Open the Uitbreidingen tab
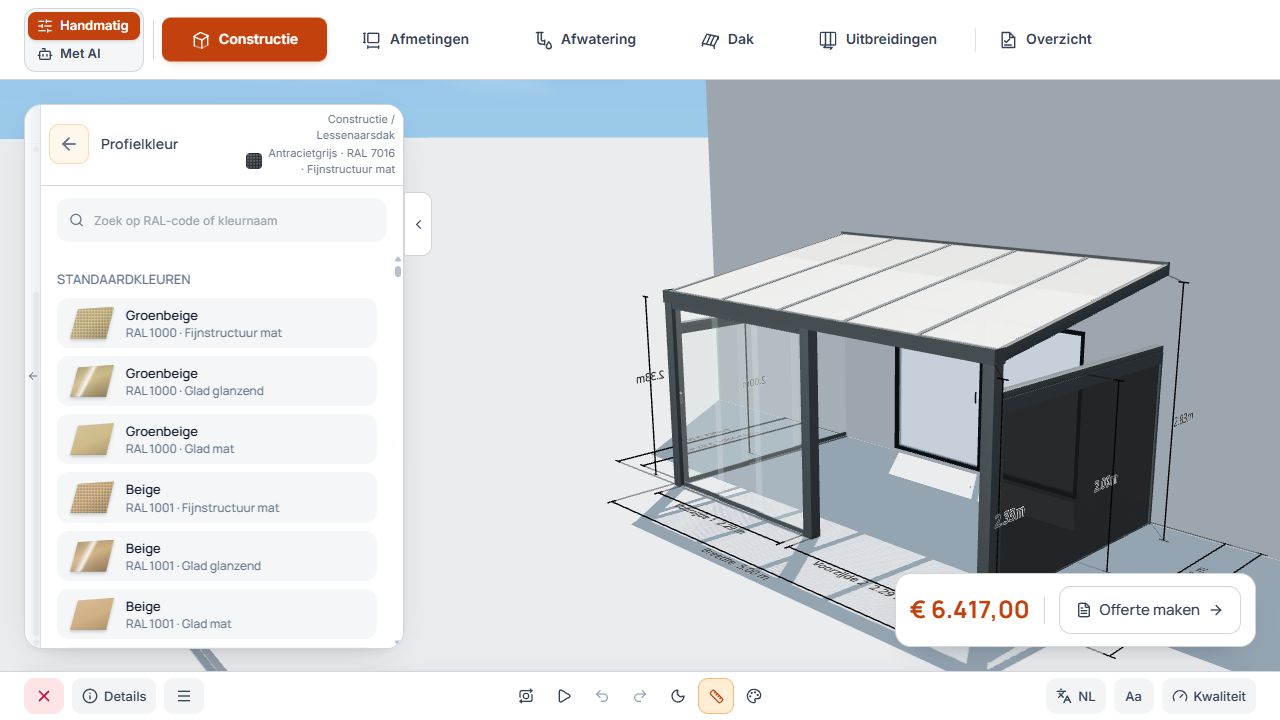The image size is (1280, 720). coord(877,39)
